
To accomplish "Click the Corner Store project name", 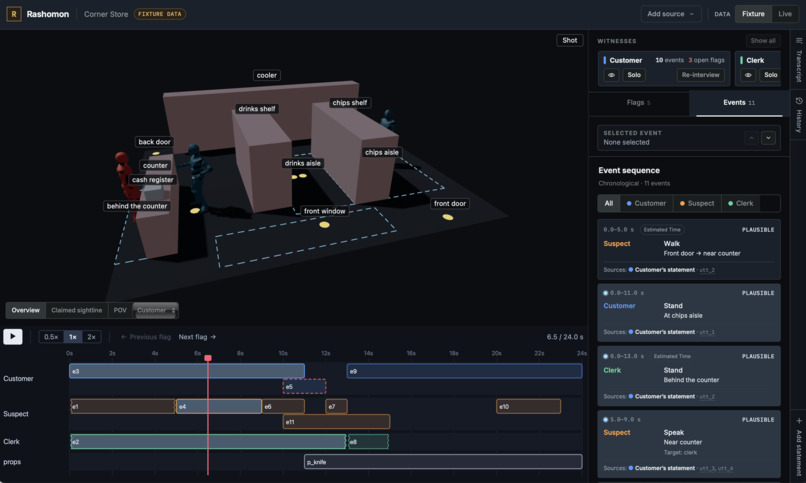I will pos(106,14).
